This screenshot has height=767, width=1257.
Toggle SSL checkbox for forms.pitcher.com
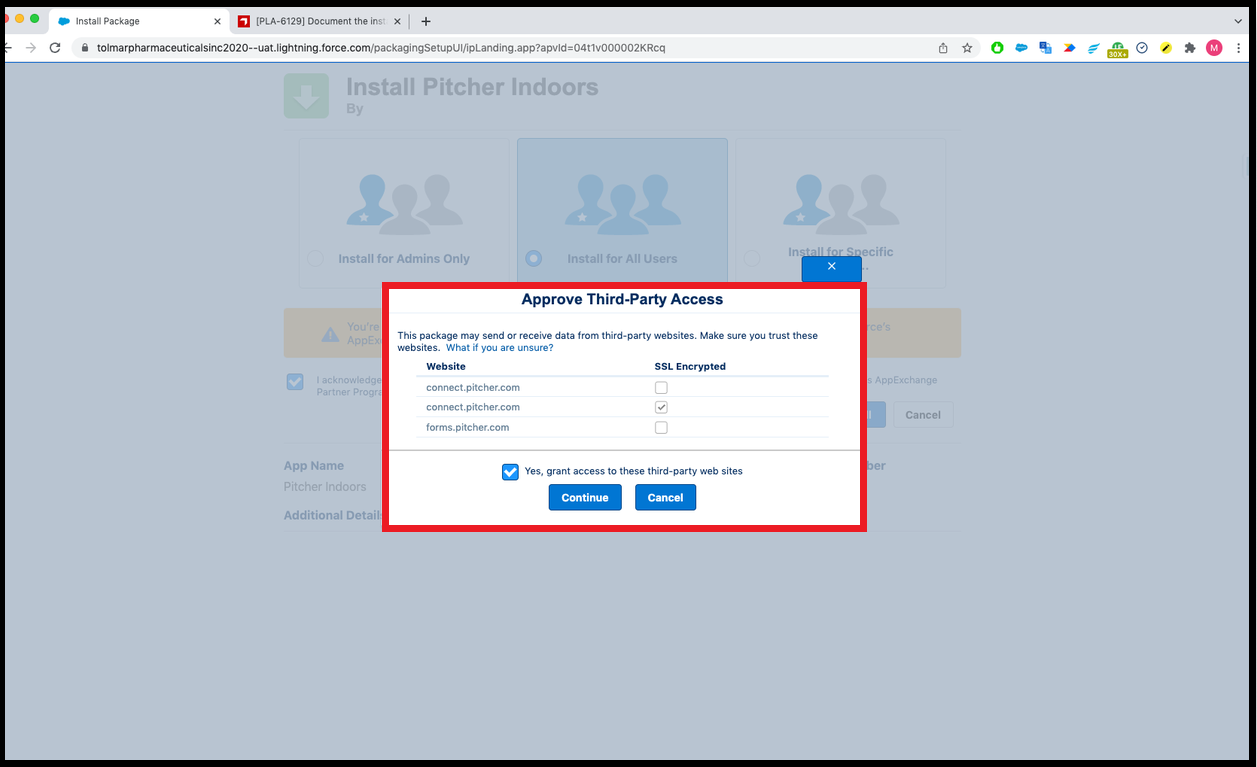click(x=661, y=428)
